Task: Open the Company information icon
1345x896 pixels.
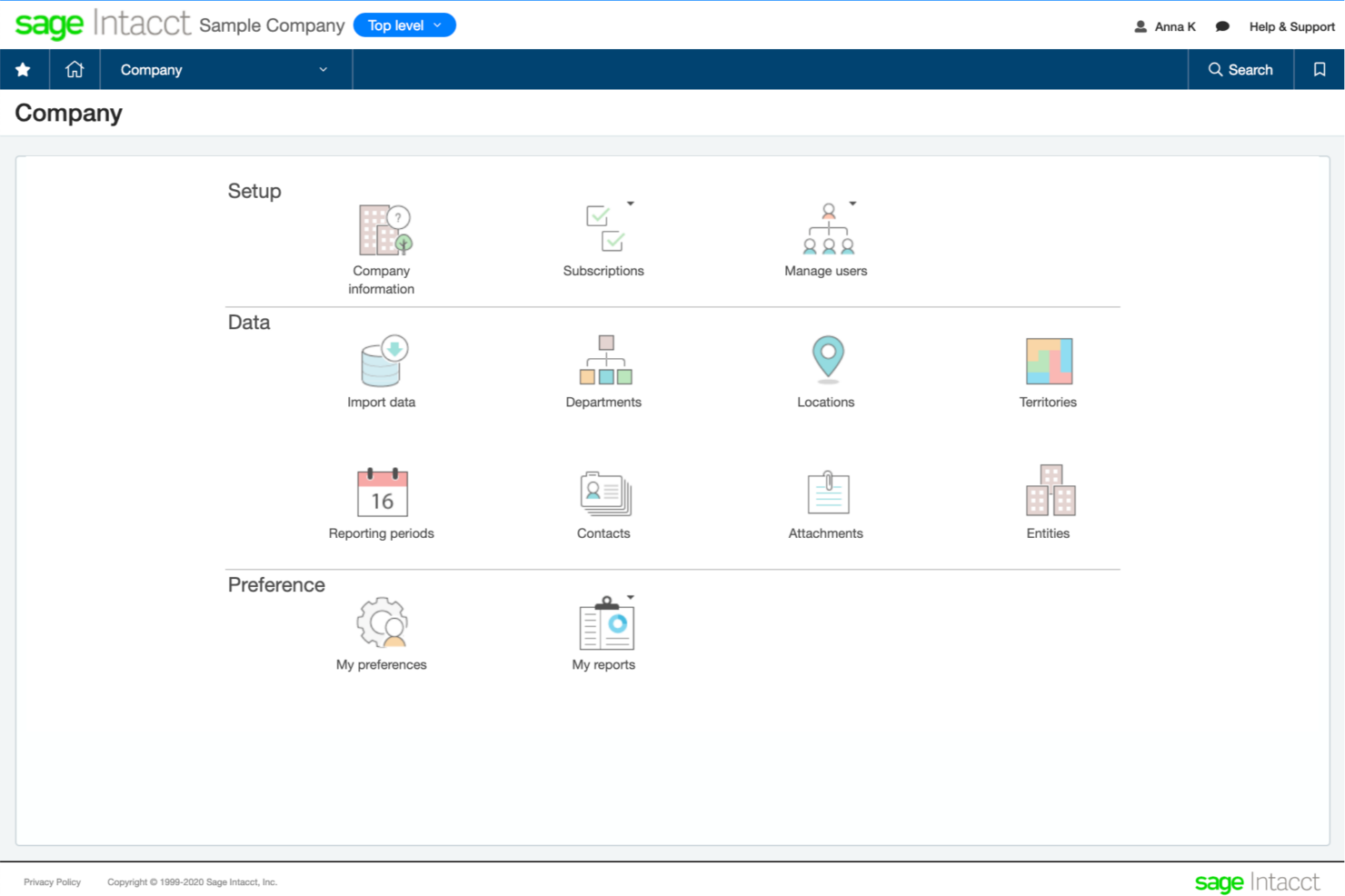Action: [x=384, y=230]
